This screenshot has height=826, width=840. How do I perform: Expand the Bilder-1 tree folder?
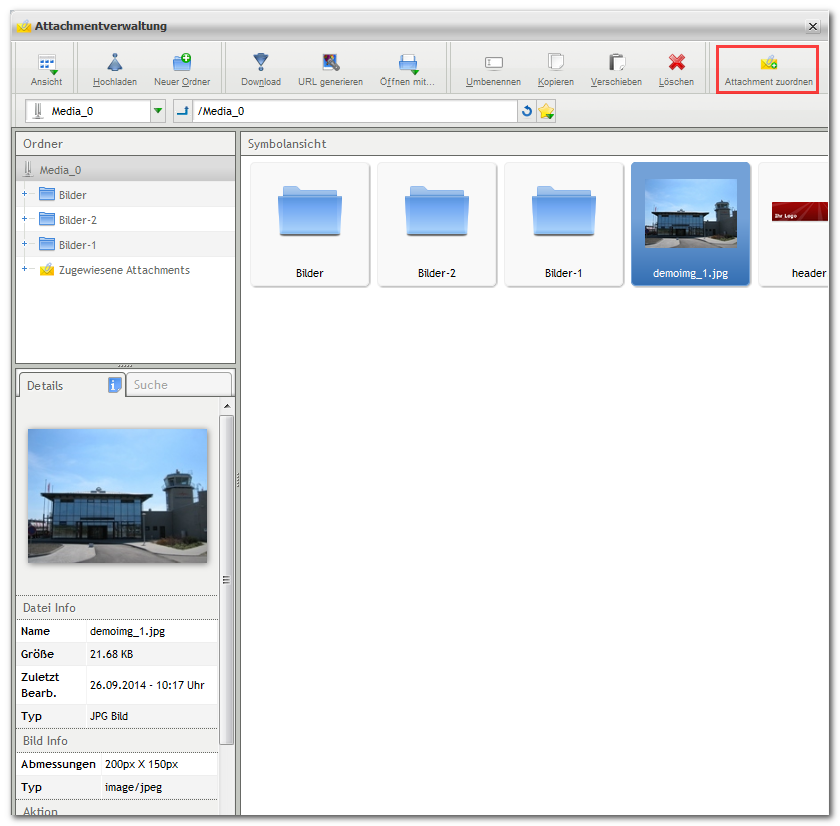[24, 244]
